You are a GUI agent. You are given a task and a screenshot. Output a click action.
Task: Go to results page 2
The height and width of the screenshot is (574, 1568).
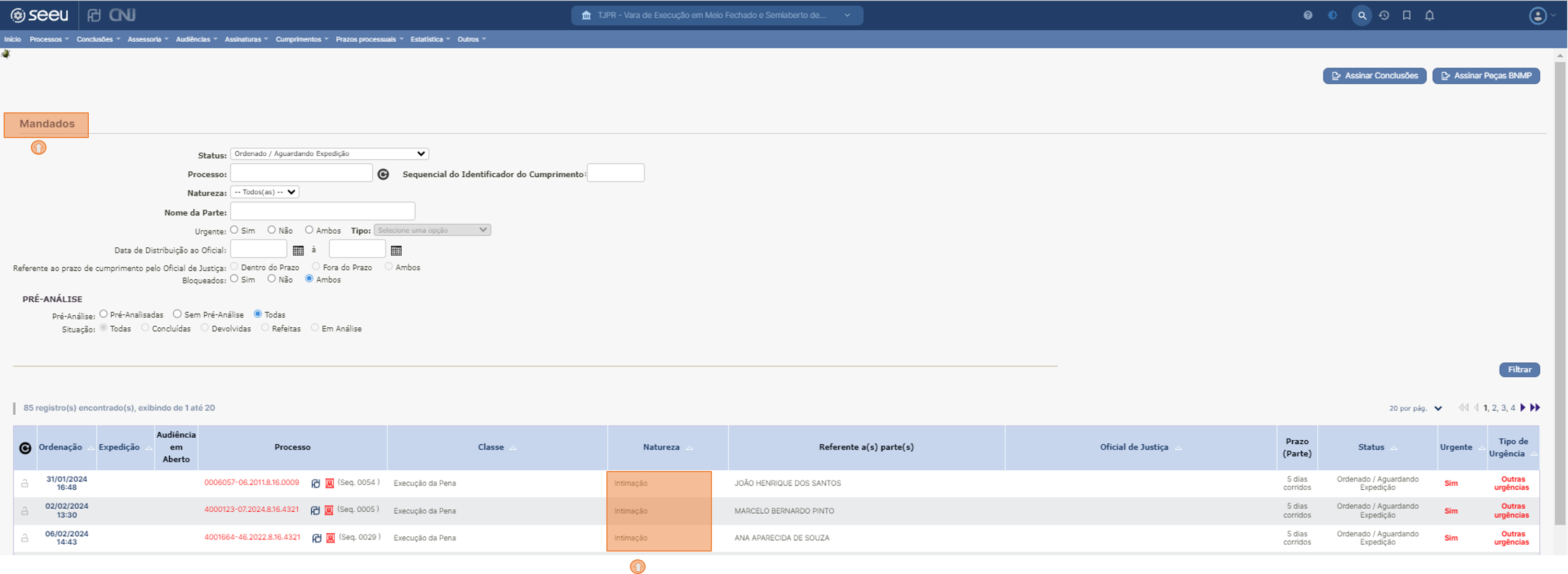(1494, 408)
